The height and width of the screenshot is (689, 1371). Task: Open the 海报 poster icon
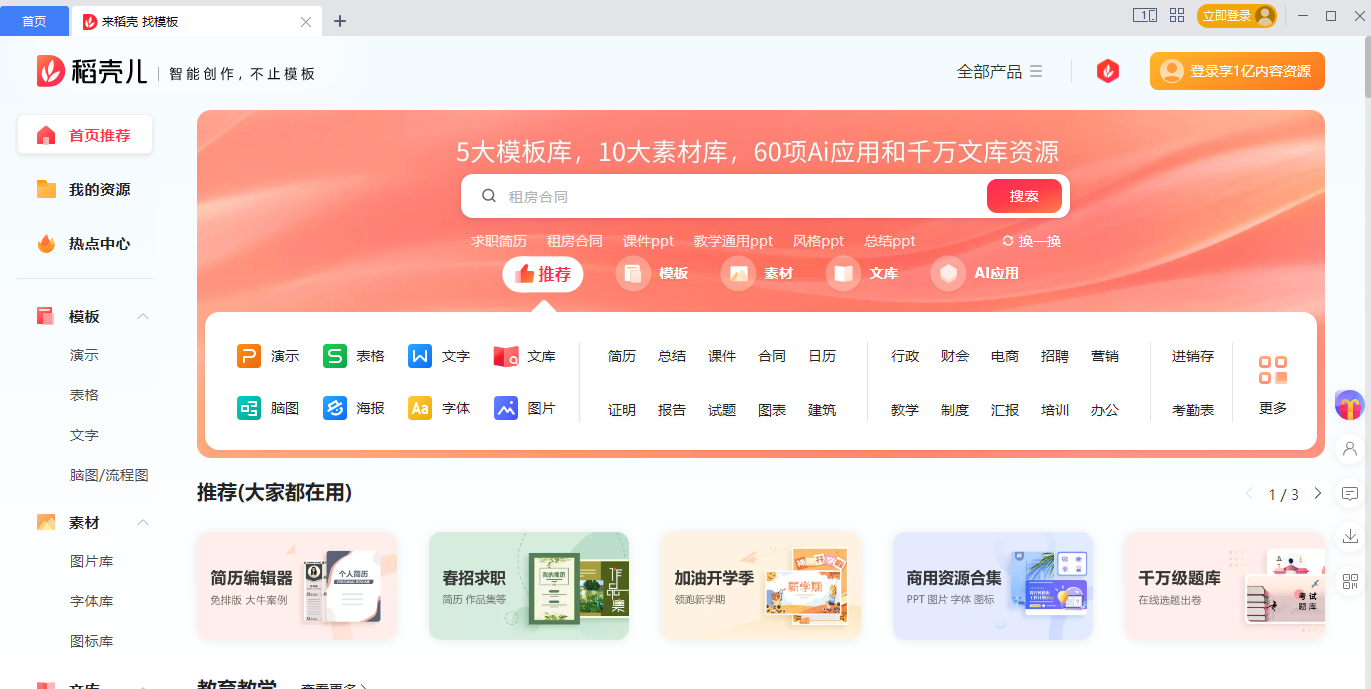tap(335, 408)
